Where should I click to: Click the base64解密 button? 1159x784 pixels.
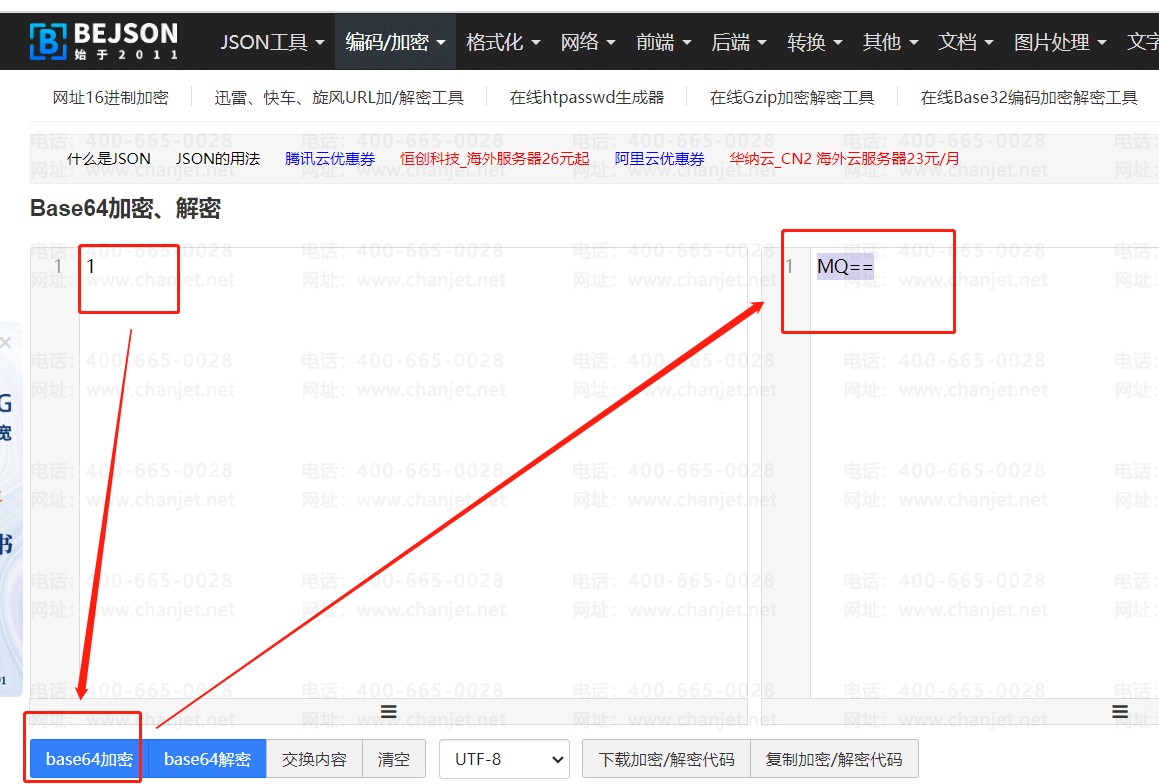(x=208, y=759)
